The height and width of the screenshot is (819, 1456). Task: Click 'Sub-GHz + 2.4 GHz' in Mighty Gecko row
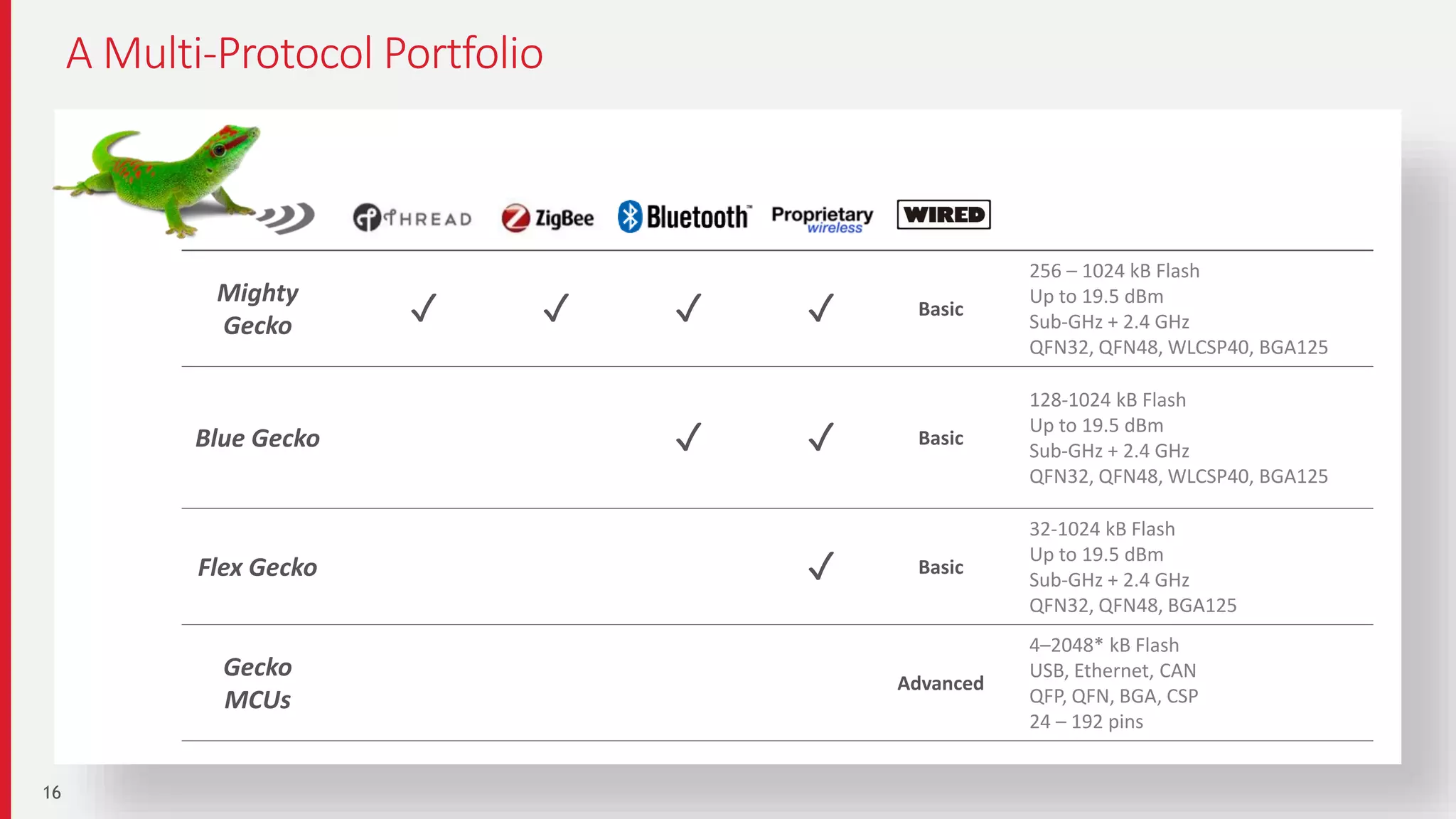1109,322
